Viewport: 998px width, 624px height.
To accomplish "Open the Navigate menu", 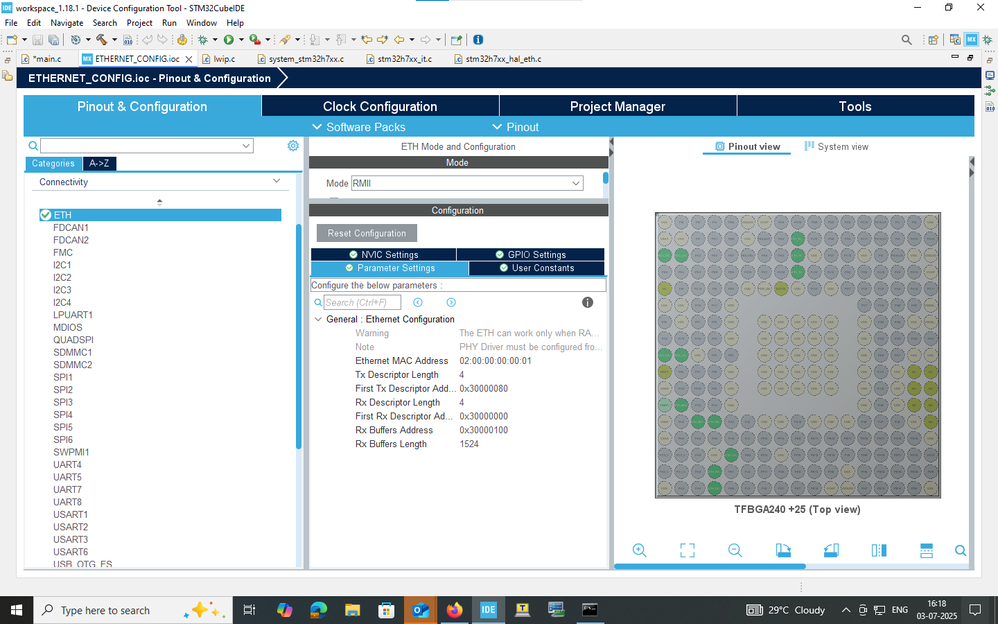I will click(67, 23).
